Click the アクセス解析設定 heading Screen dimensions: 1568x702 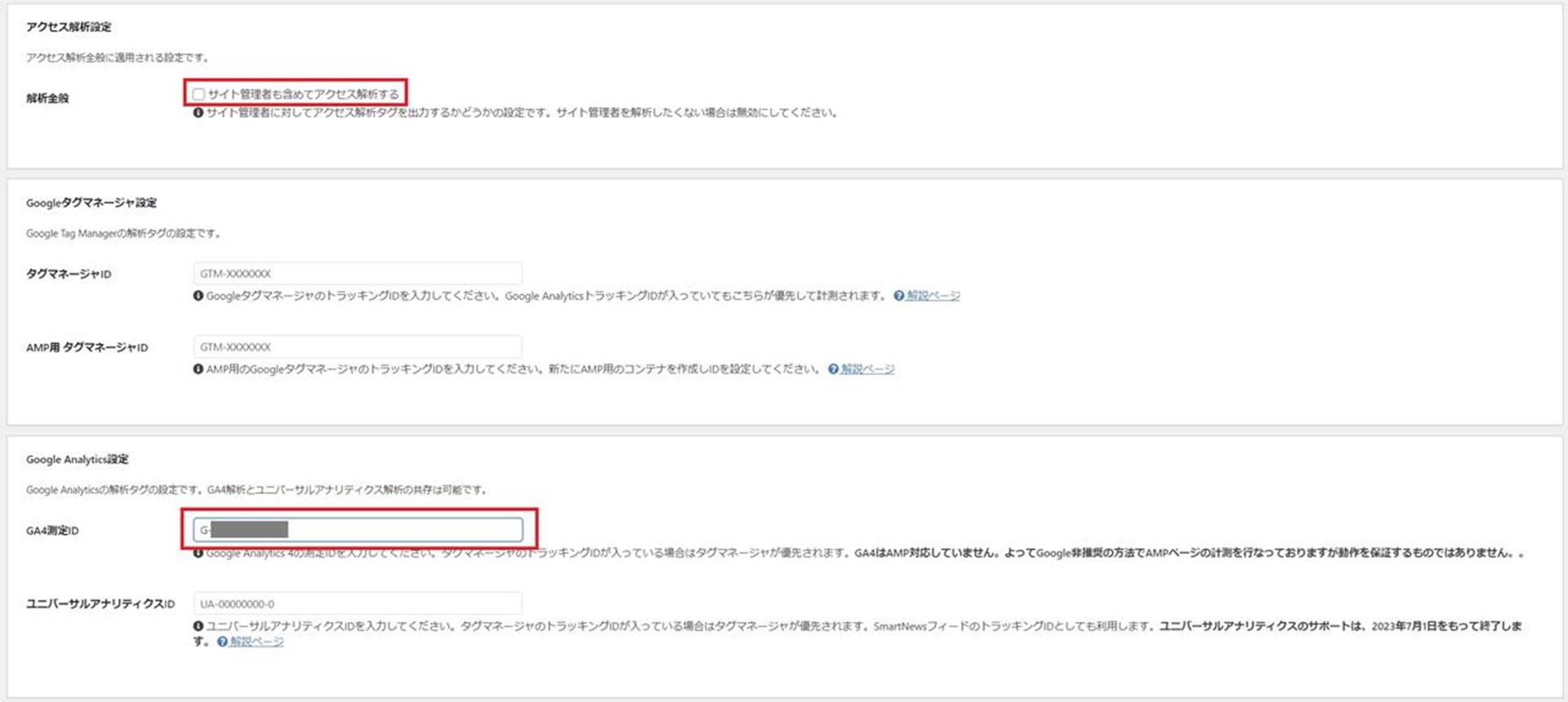point(69,27)
